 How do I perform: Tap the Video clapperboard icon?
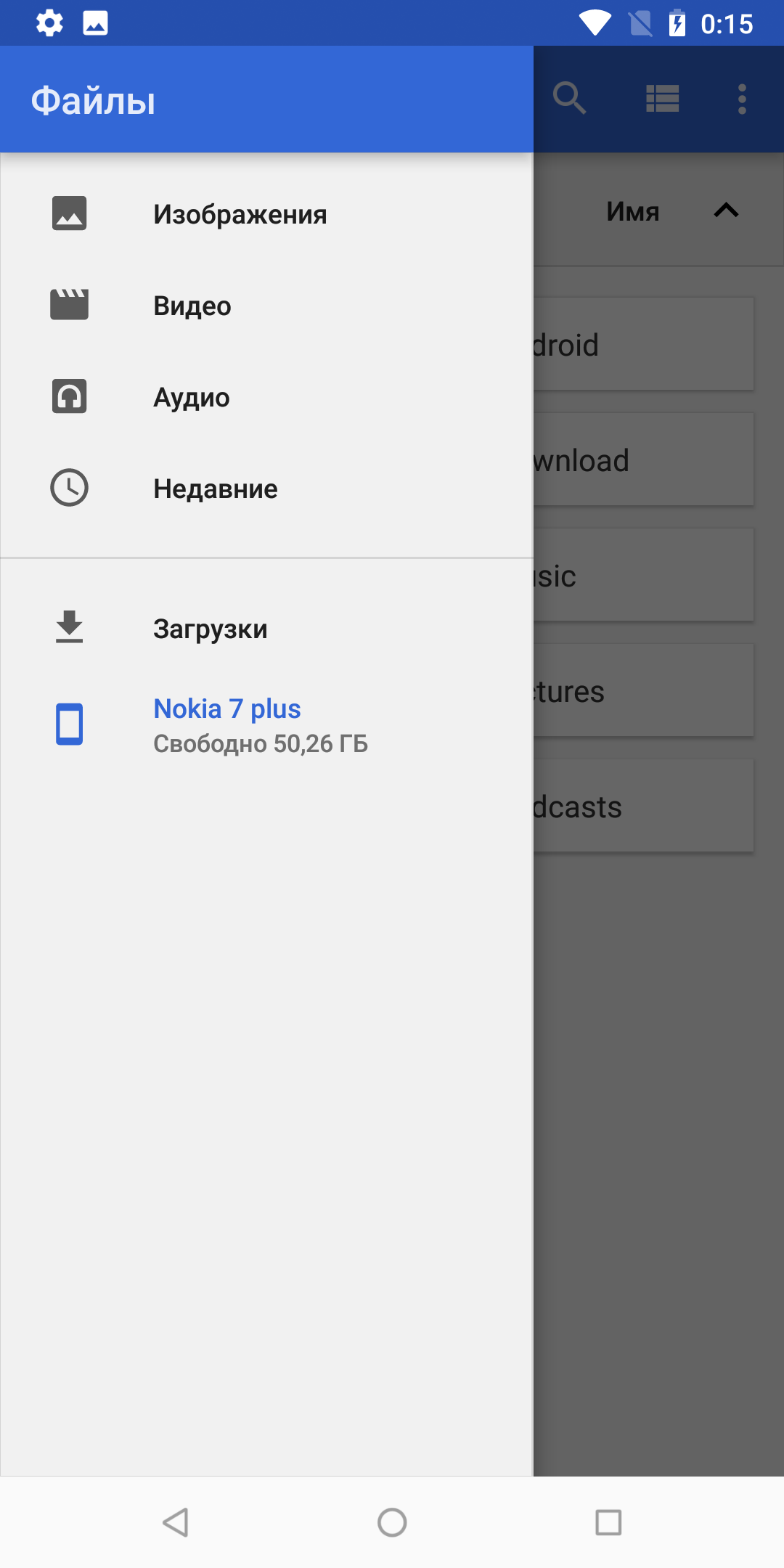[69, 305]
